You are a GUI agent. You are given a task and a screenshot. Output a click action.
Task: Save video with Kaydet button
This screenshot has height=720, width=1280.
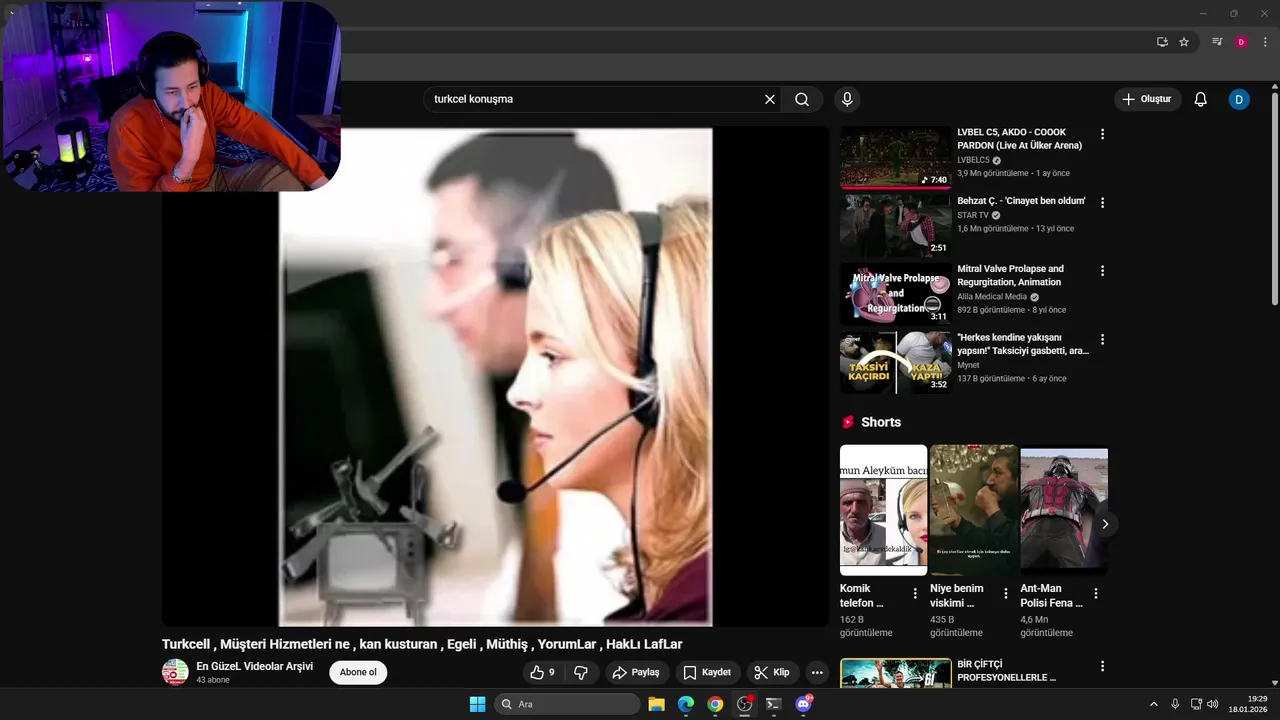[707, 672]
